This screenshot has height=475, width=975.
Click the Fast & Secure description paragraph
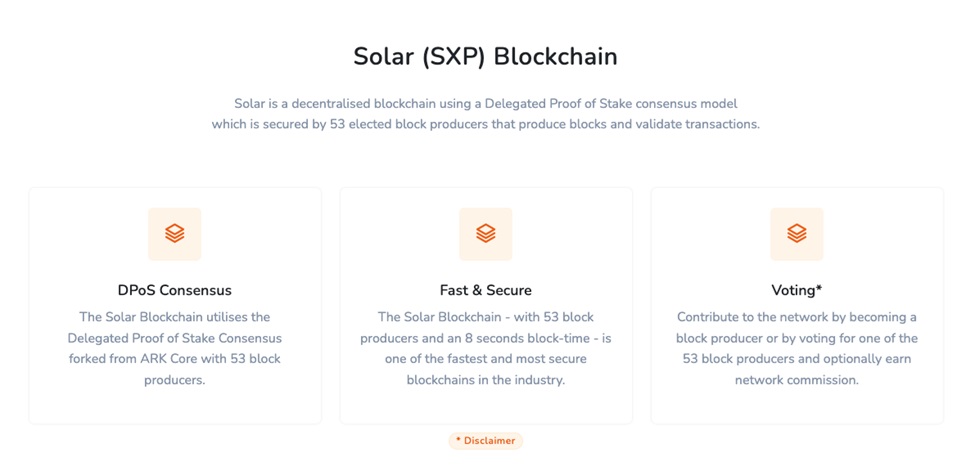pos(486,348)
